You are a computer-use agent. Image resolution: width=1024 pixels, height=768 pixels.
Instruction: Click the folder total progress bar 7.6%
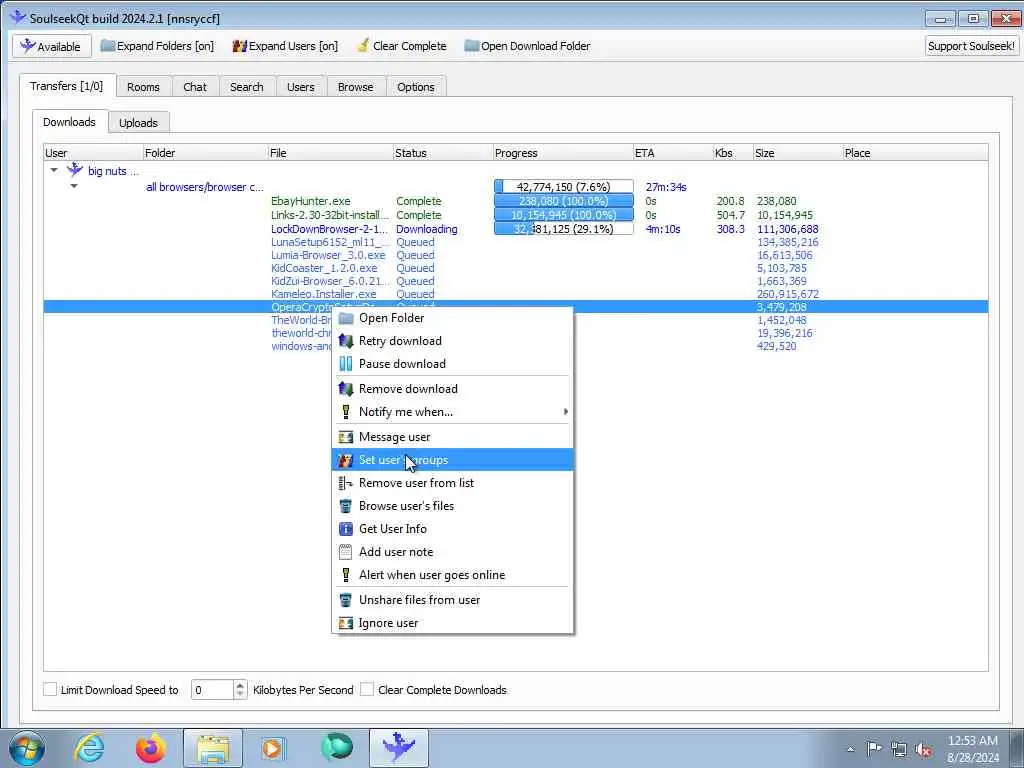pos(564,187)
